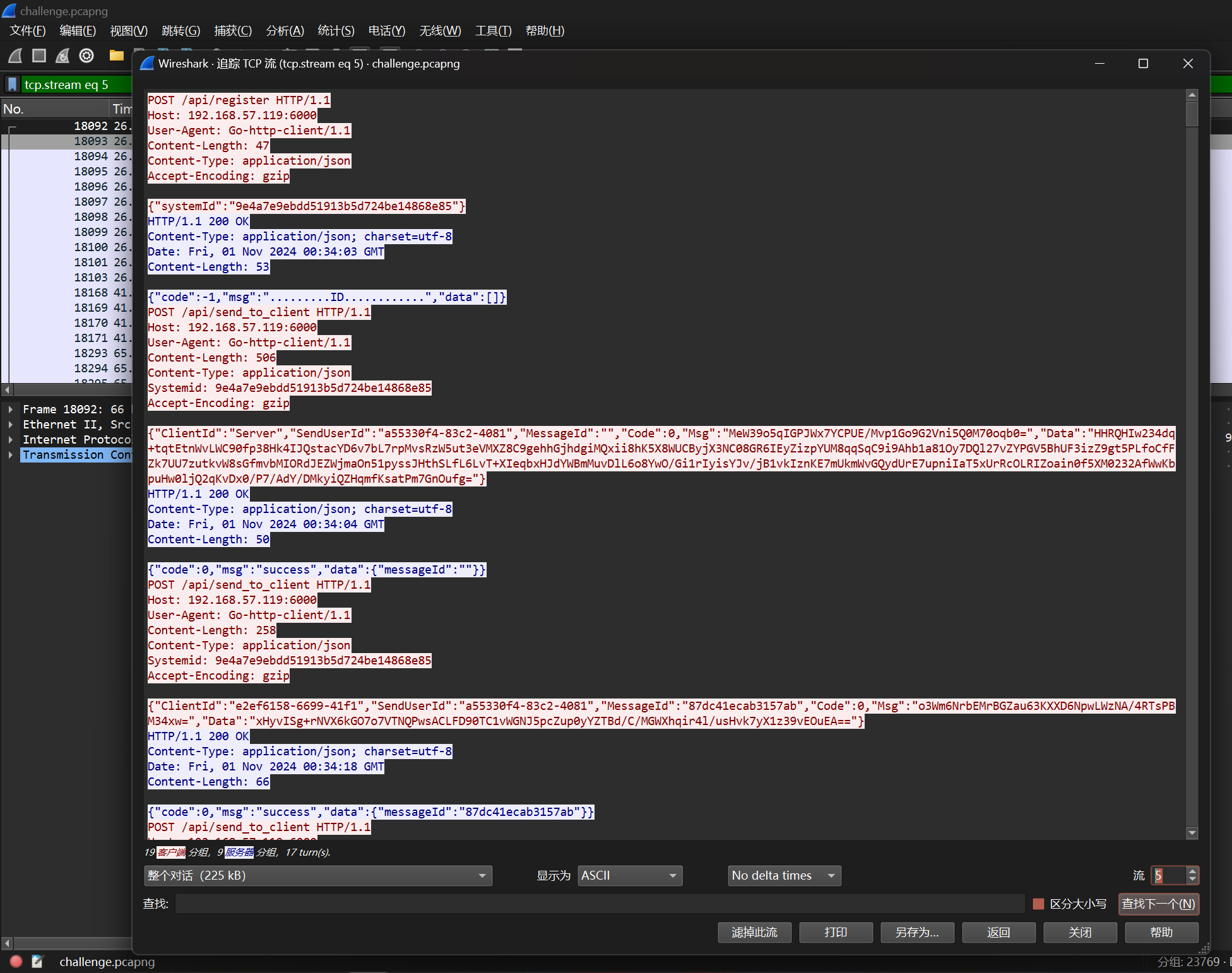The height and width of the screenshot is (973, 1232).
Task: Click the display filter bookmark icon
Action: click(x=12, y=85)
